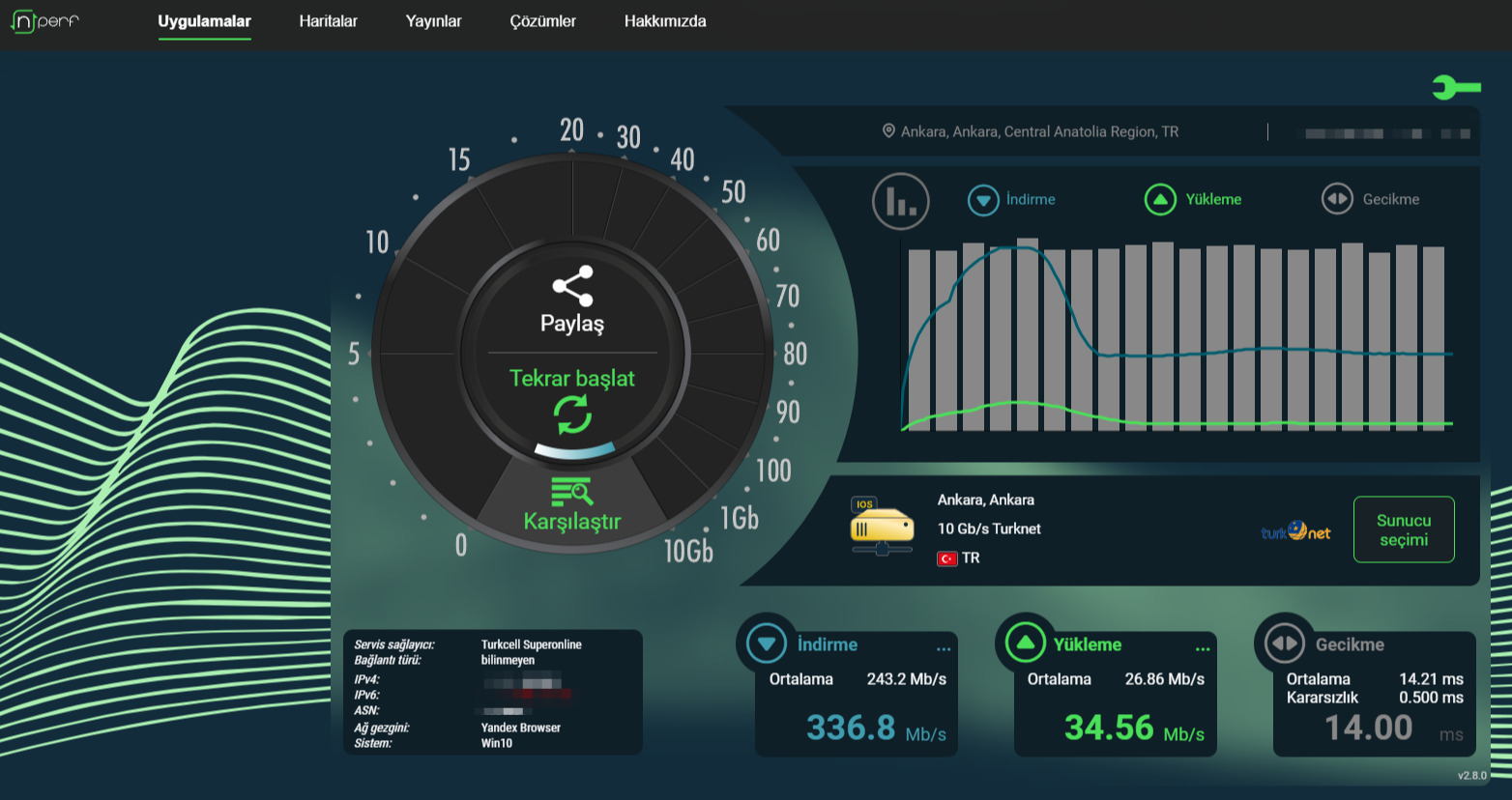Click the Yükleme result card up-arrow icon
Viewport: 1512px width, 800px height.
1026,643
